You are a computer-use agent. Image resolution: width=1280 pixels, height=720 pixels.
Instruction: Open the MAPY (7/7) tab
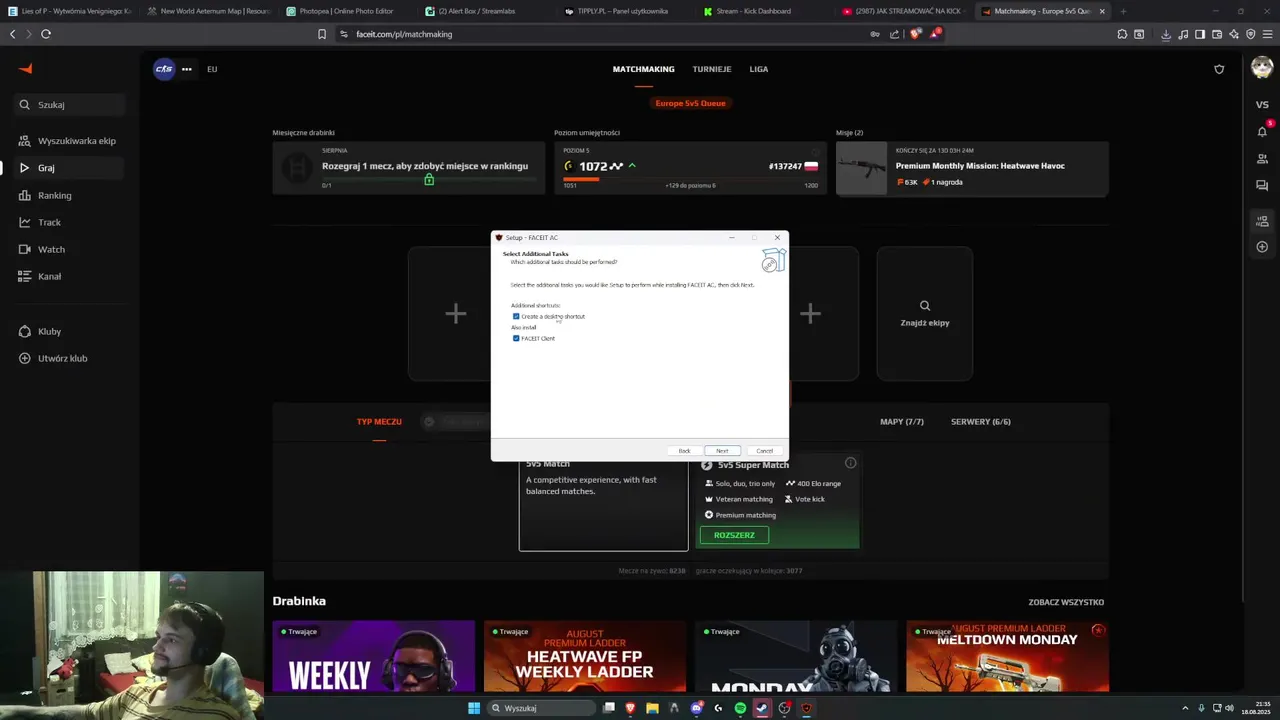[x=902, y=422]
